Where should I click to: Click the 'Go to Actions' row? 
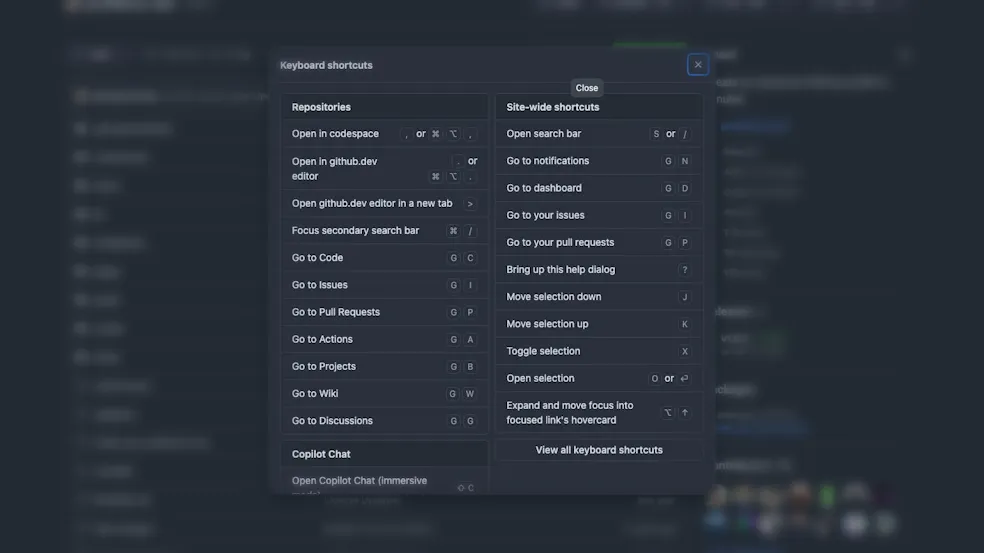[385, 339]
